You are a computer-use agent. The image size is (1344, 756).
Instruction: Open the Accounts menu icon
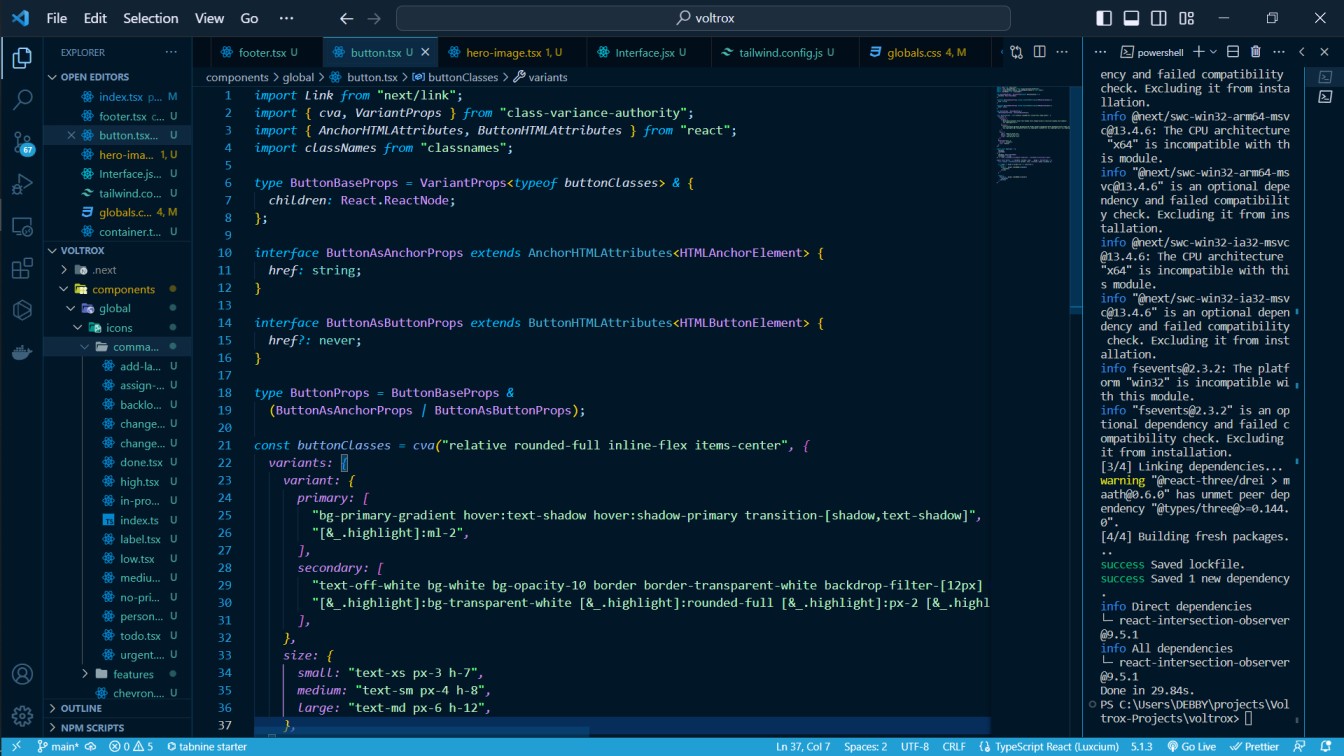(22, 675)
